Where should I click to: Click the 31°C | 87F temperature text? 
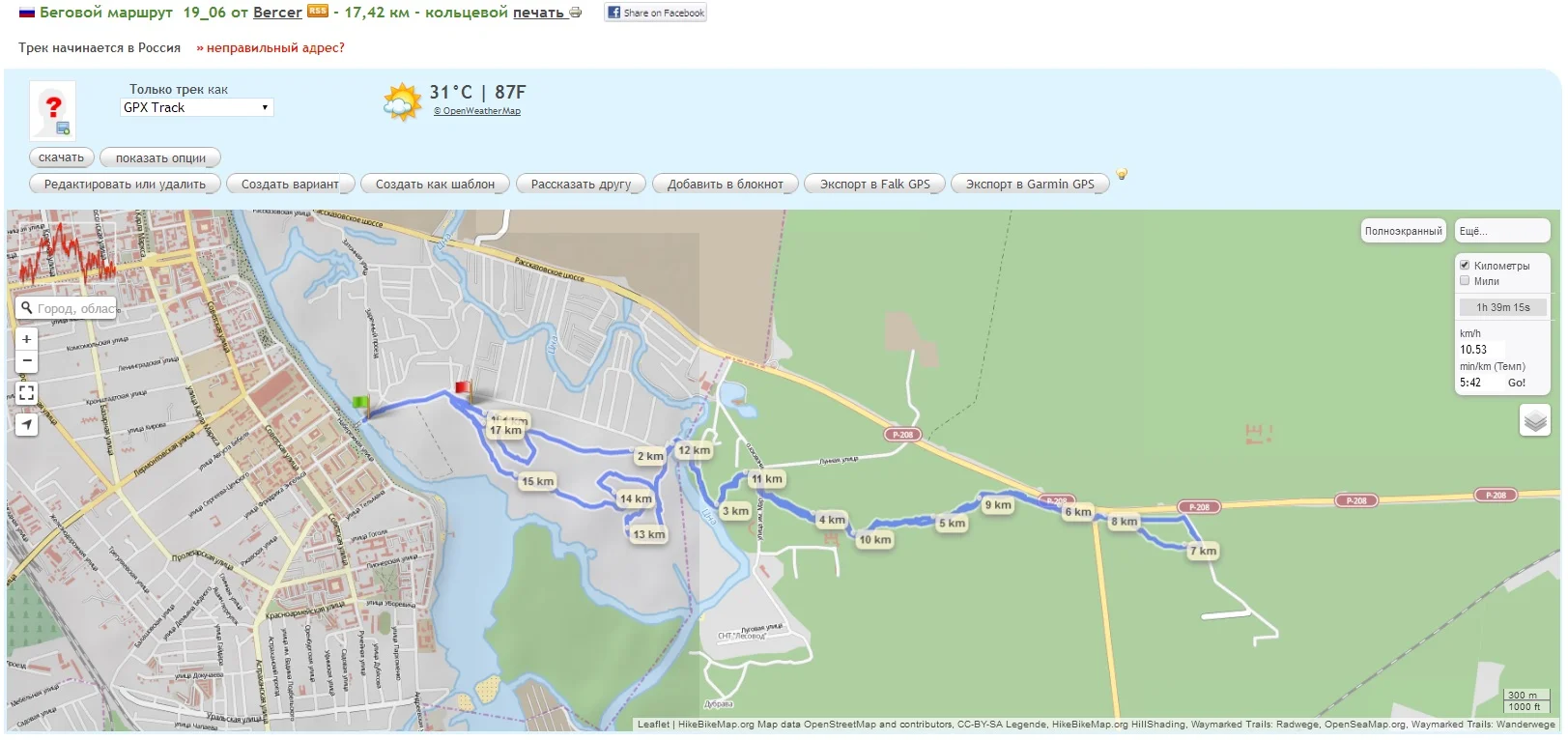[477, 92]
